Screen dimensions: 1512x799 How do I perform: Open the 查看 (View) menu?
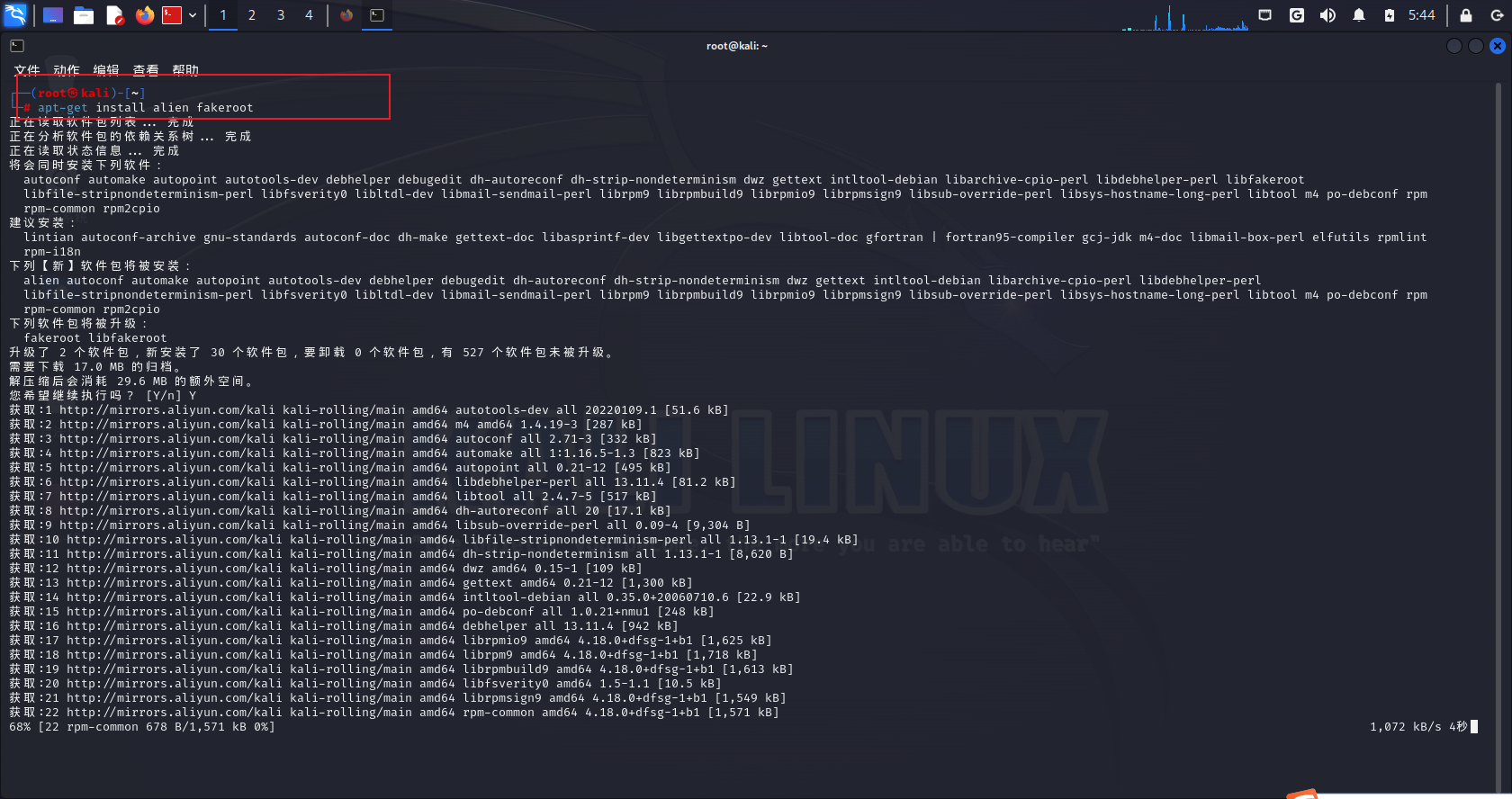(146, 70)
